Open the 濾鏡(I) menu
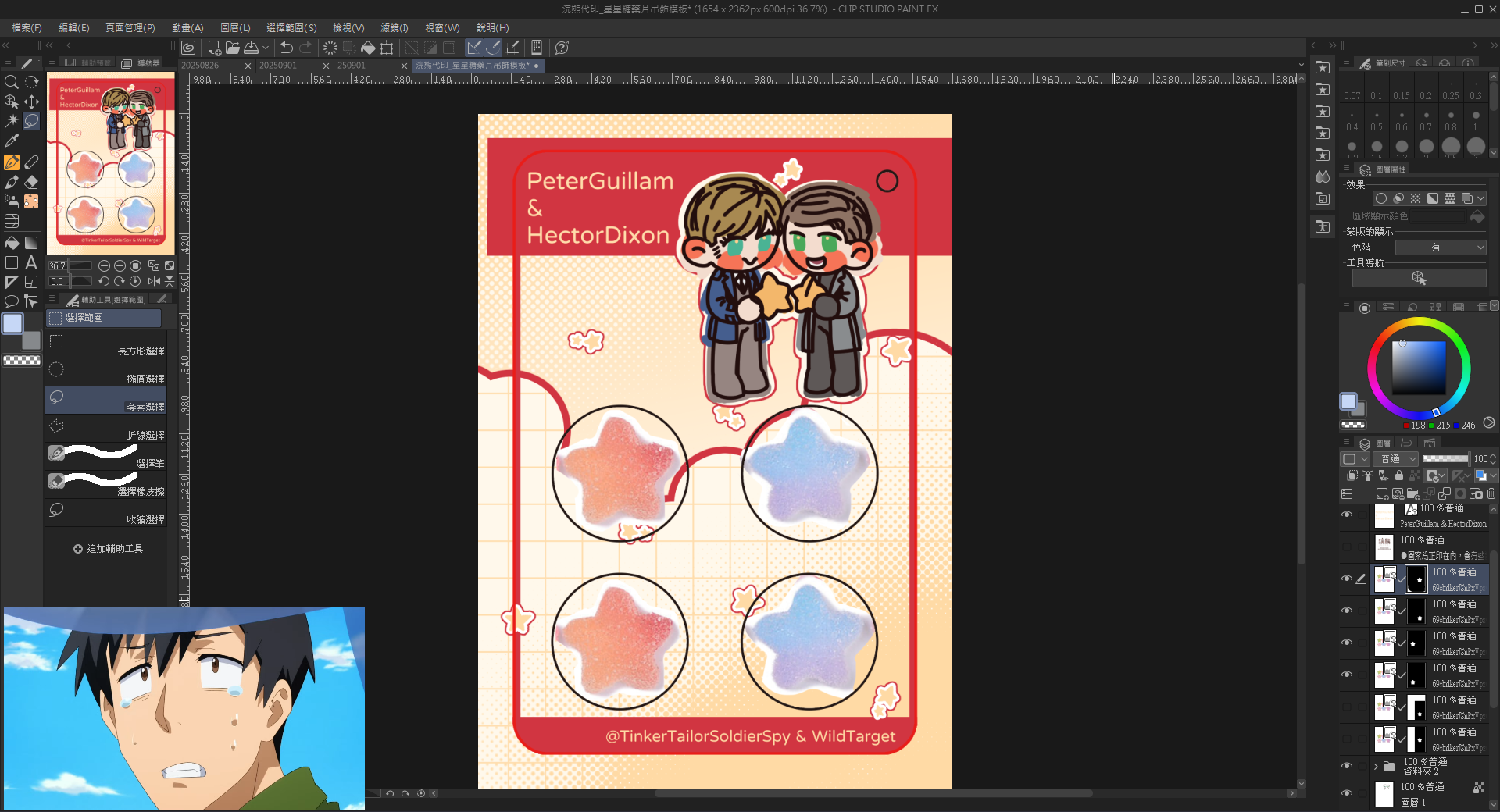 pos(394,27)
